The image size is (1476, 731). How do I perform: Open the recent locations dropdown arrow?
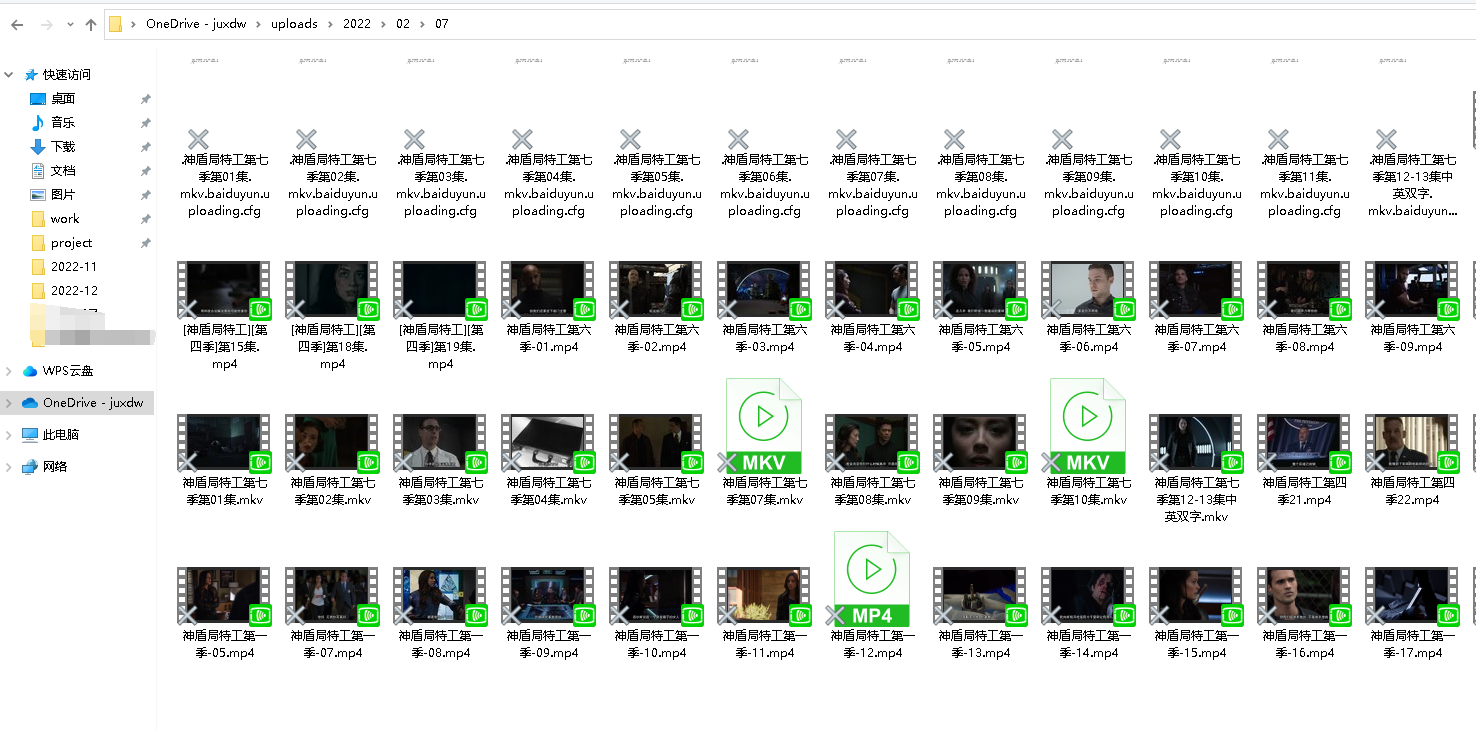pos(70,24)
